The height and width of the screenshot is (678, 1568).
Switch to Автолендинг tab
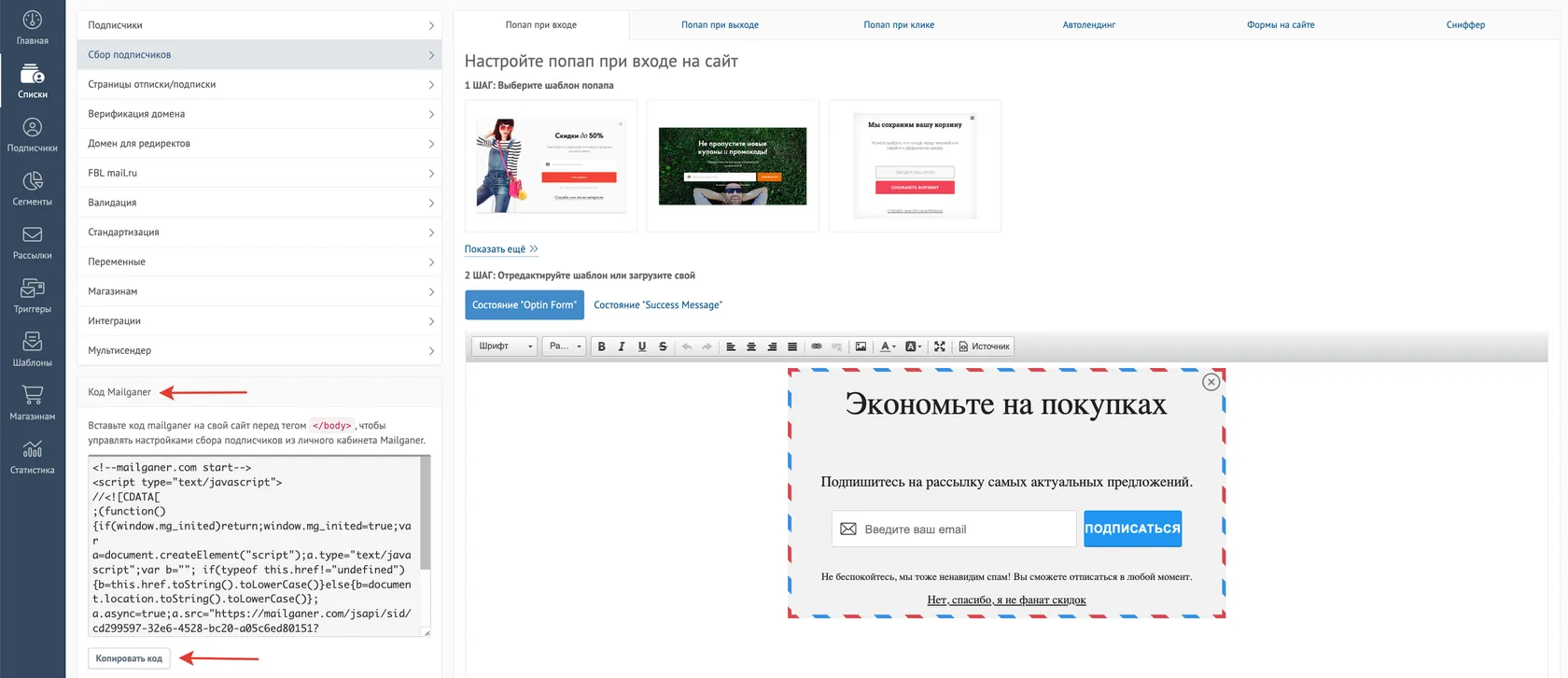(x=1088, y=25)
